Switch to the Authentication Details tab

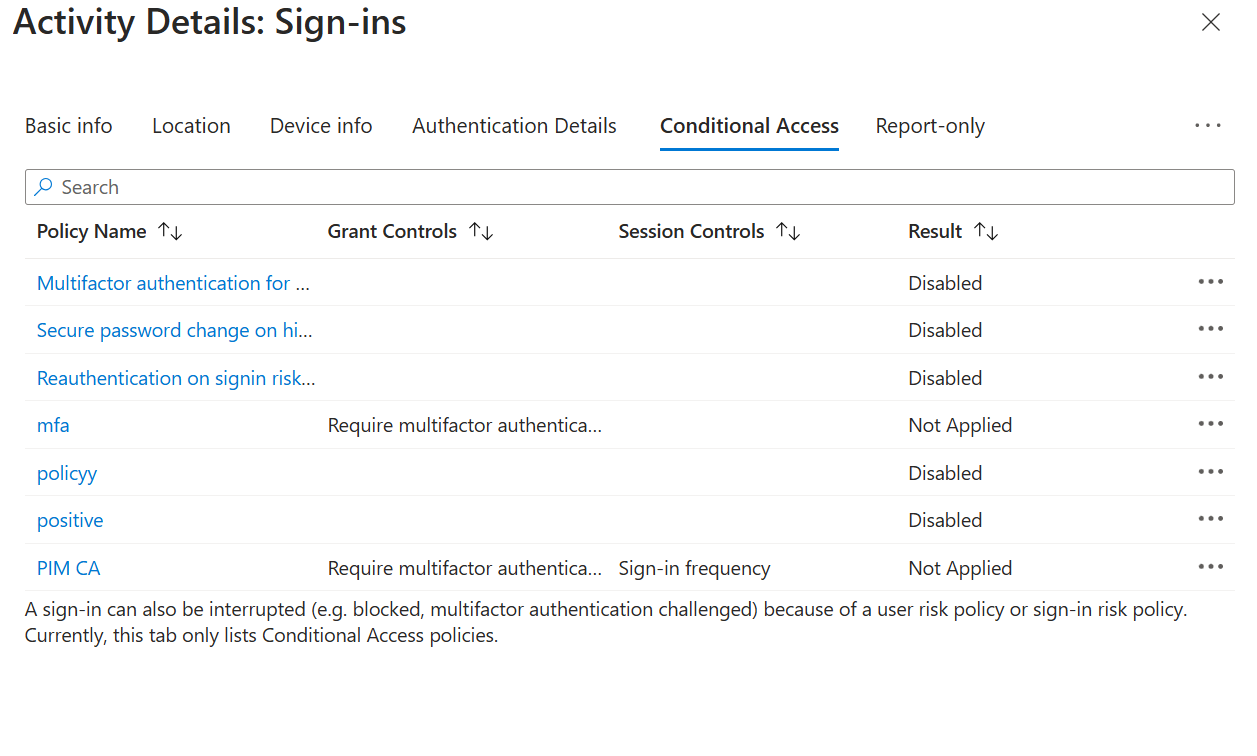[x=514, y=126]
